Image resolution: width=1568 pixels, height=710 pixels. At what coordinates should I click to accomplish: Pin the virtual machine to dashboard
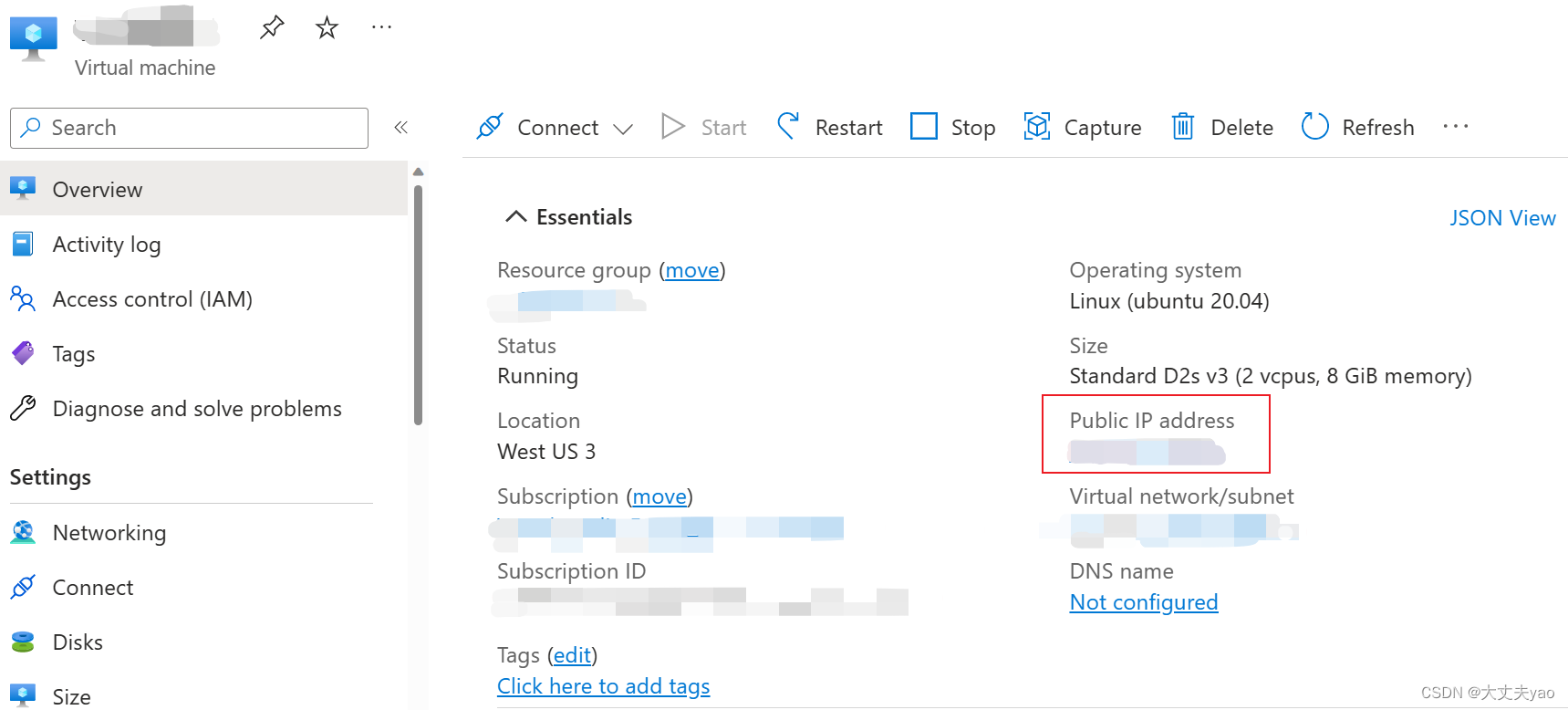coord(272,27)
